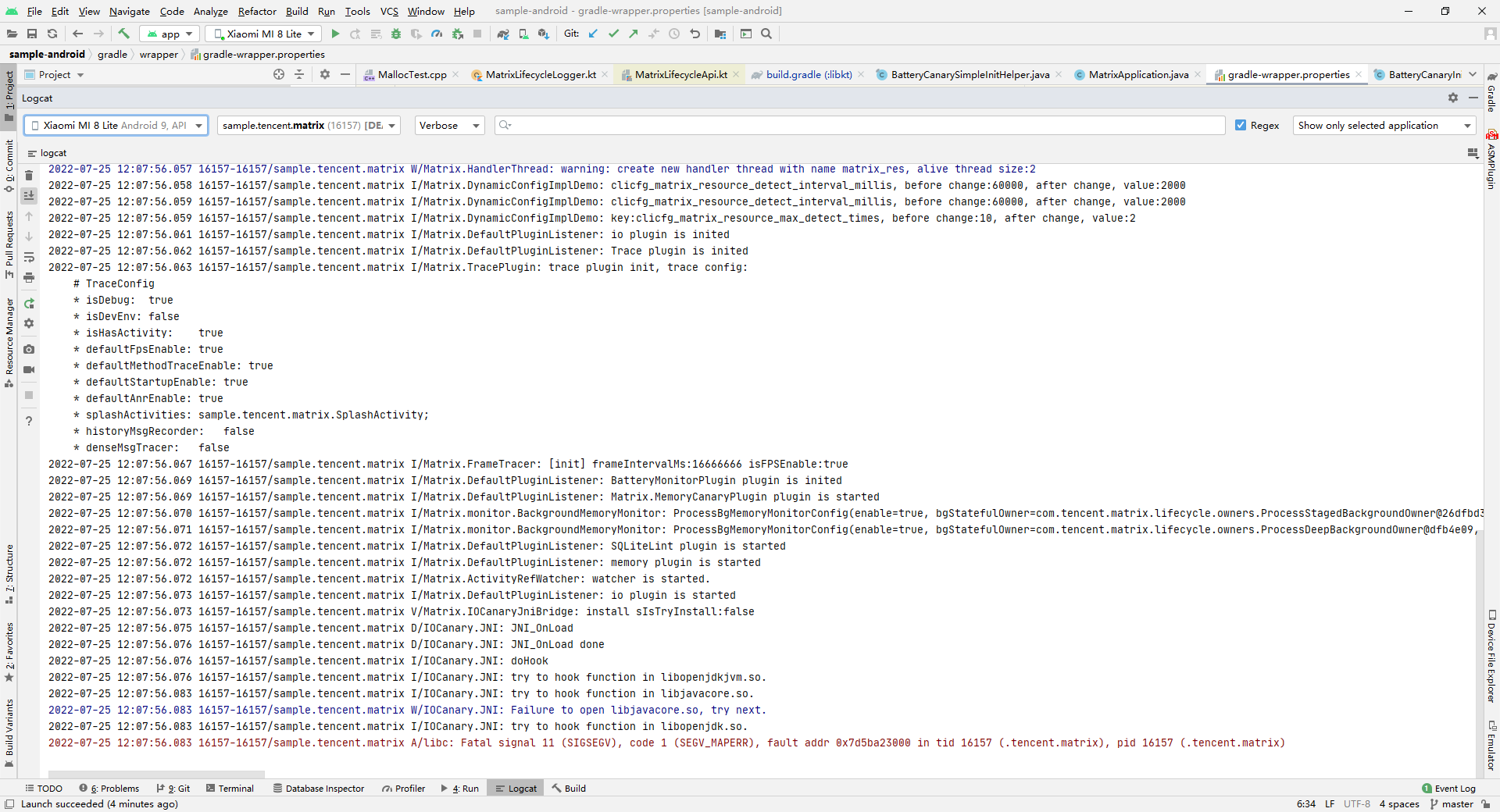The width and height of the screenshot is (1500, 812).
Task: Toggle soft-wrap in logcat output
Action: [29, 257]
